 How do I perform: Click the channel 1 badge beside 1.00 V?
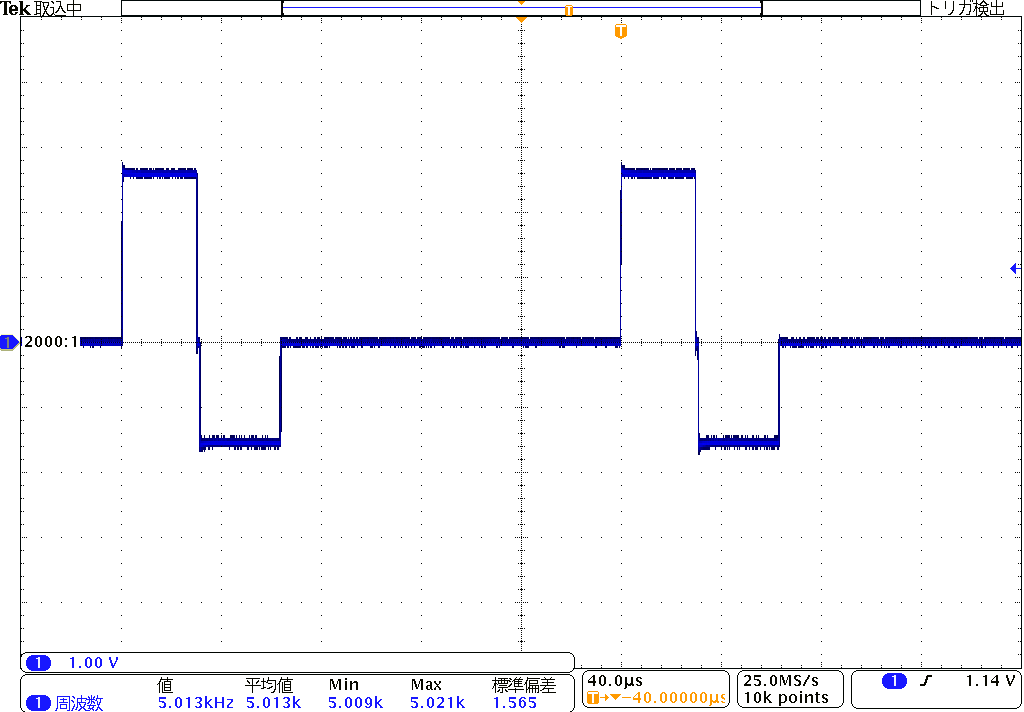point(38,663)
